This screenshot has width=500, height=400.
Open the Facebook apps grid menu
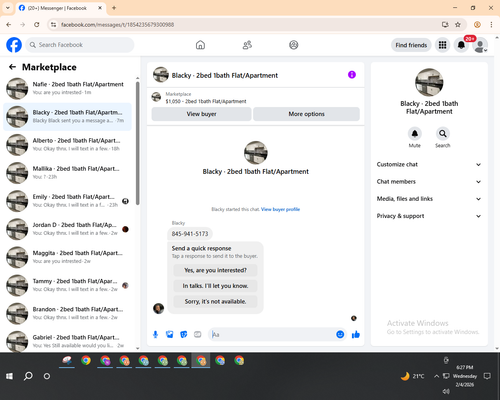click(442, 45)
